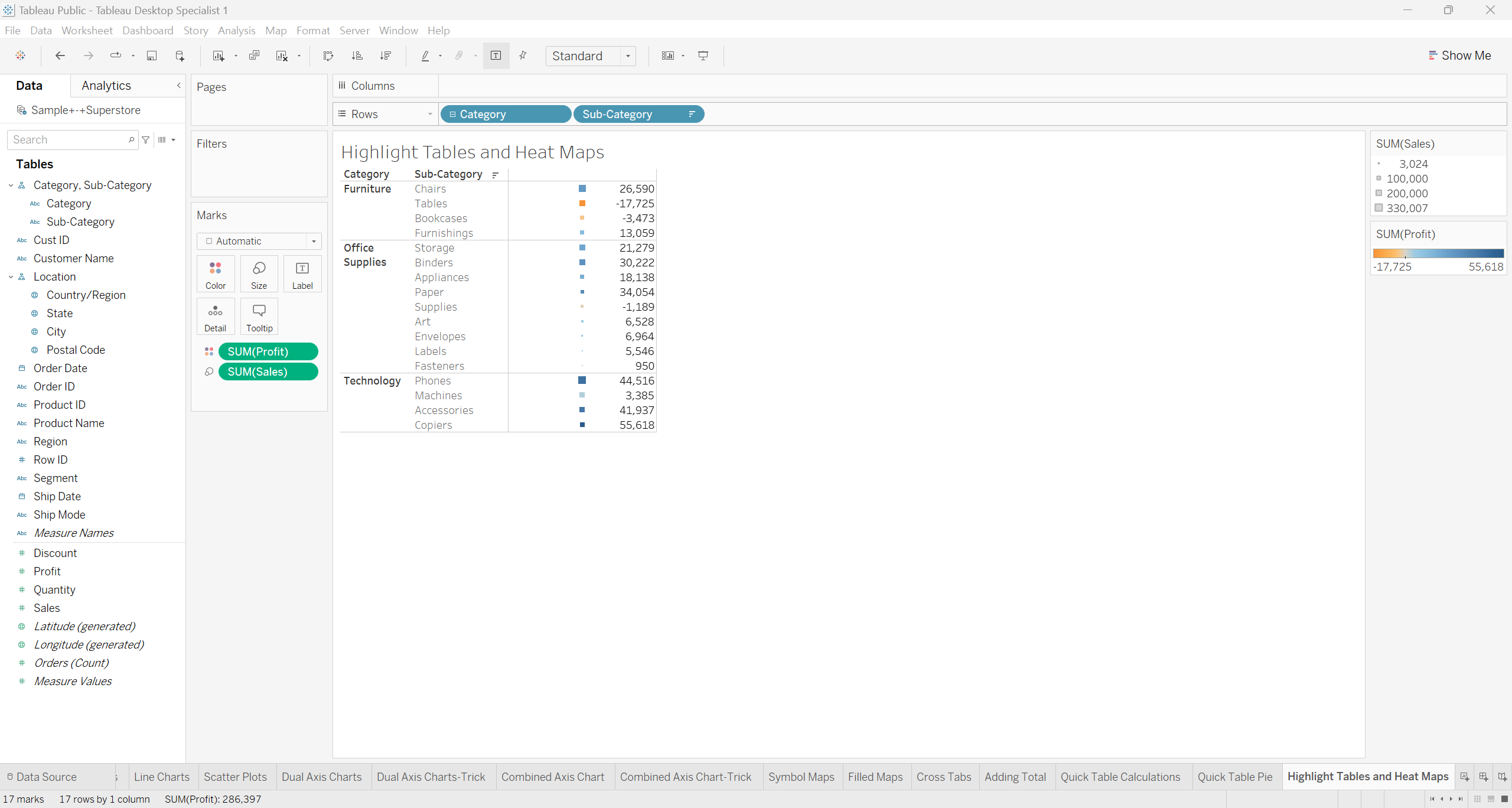Click the Presentation Mode icon
Viewport: 1512px width, 808px height.
(x=703, y=56)
